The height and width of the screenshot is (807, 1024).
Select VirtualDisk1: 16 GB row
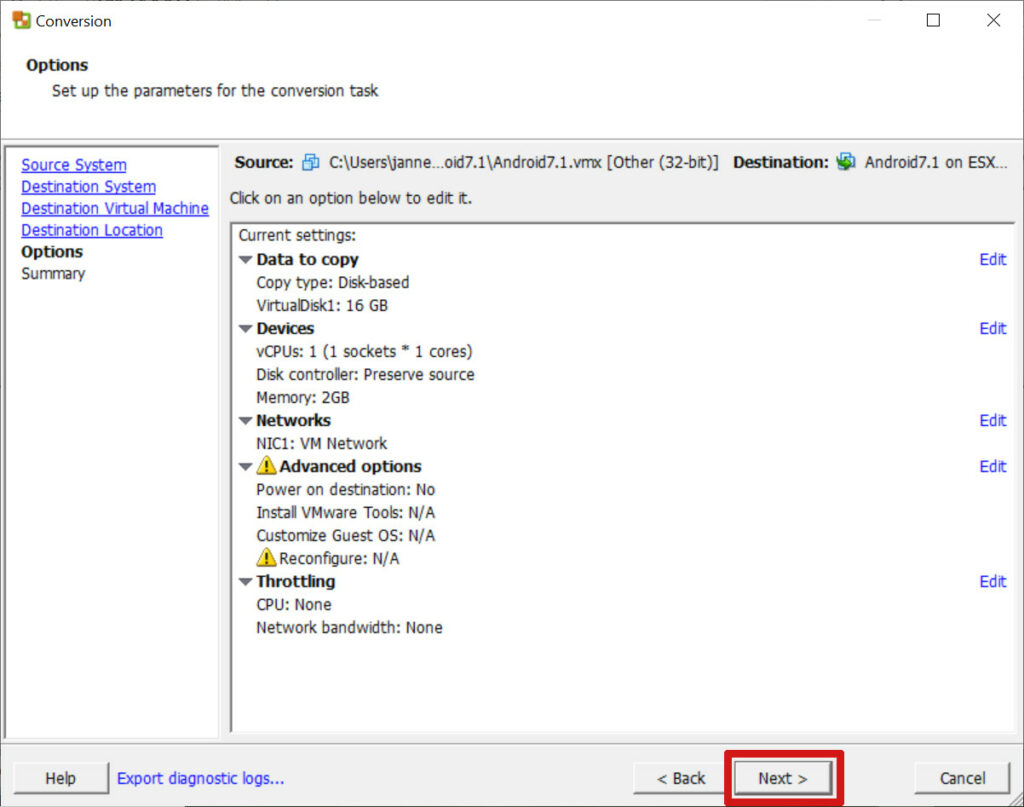pyautogui.click(x=321, y=306)
